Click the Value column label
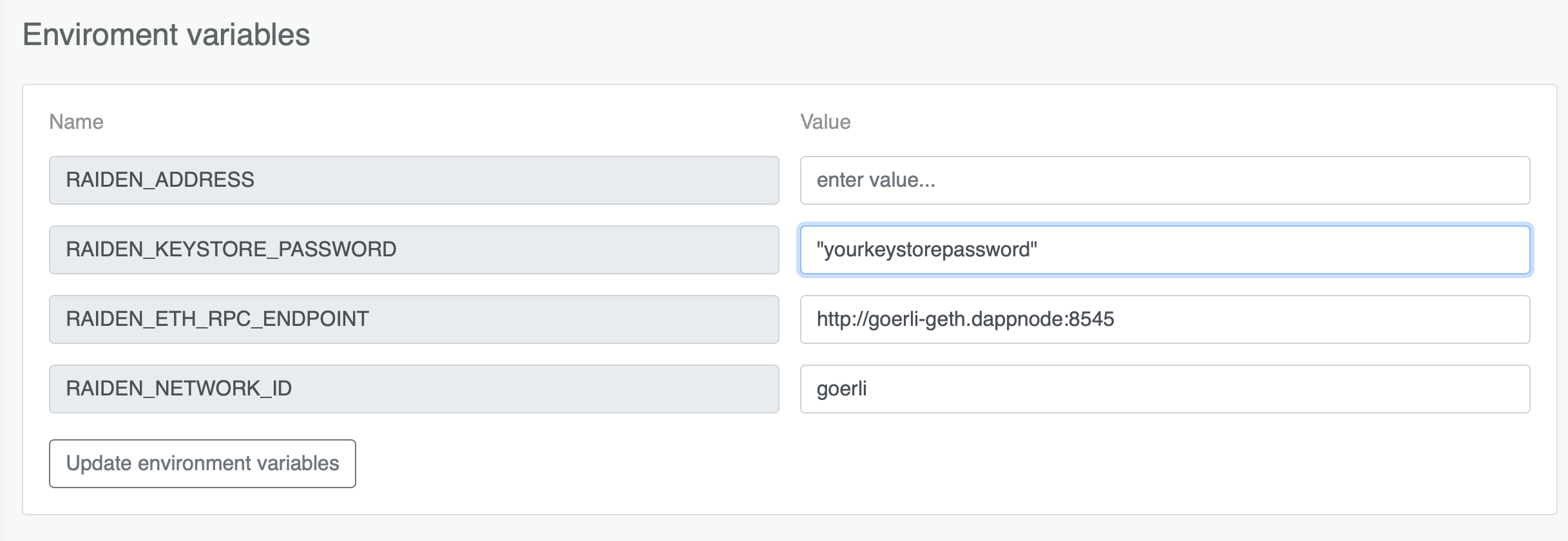1568x541 pixels. point(825,122)
